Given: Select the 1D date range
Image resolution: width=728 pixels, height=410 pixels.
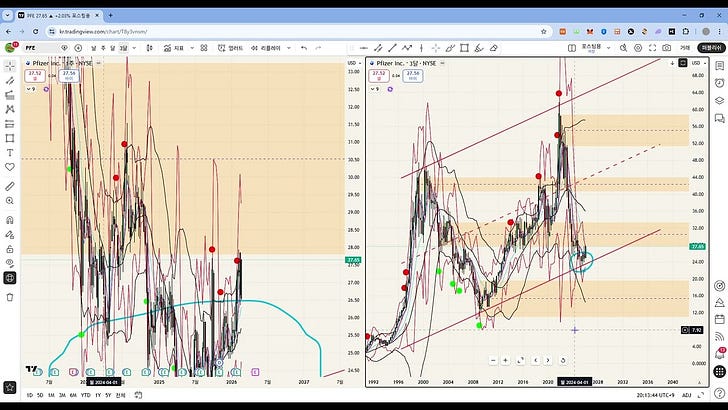Looking at the screenshot, I should pyautogui.click(x=29, y=395).
